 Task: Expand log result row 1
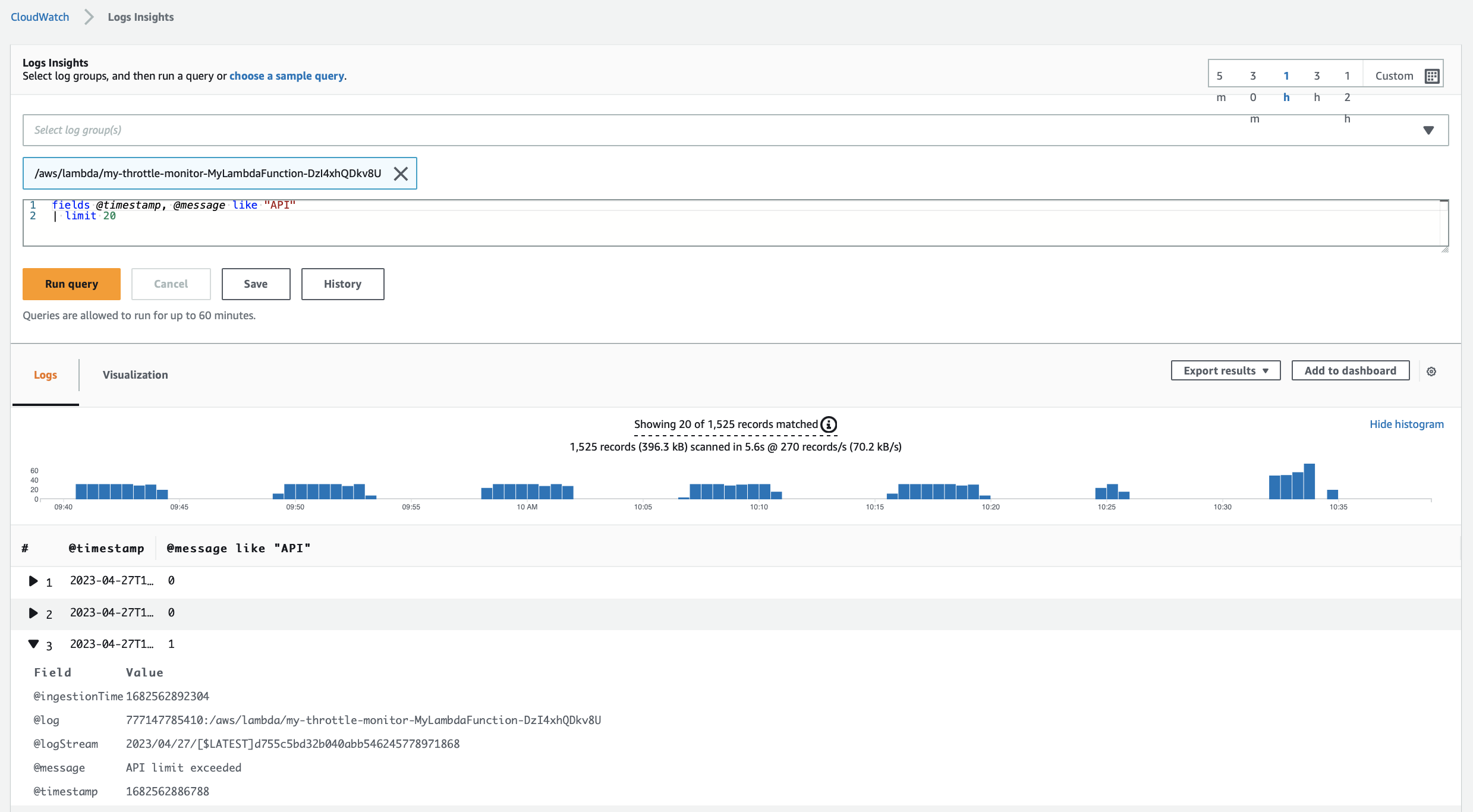[x=33, y=581]
